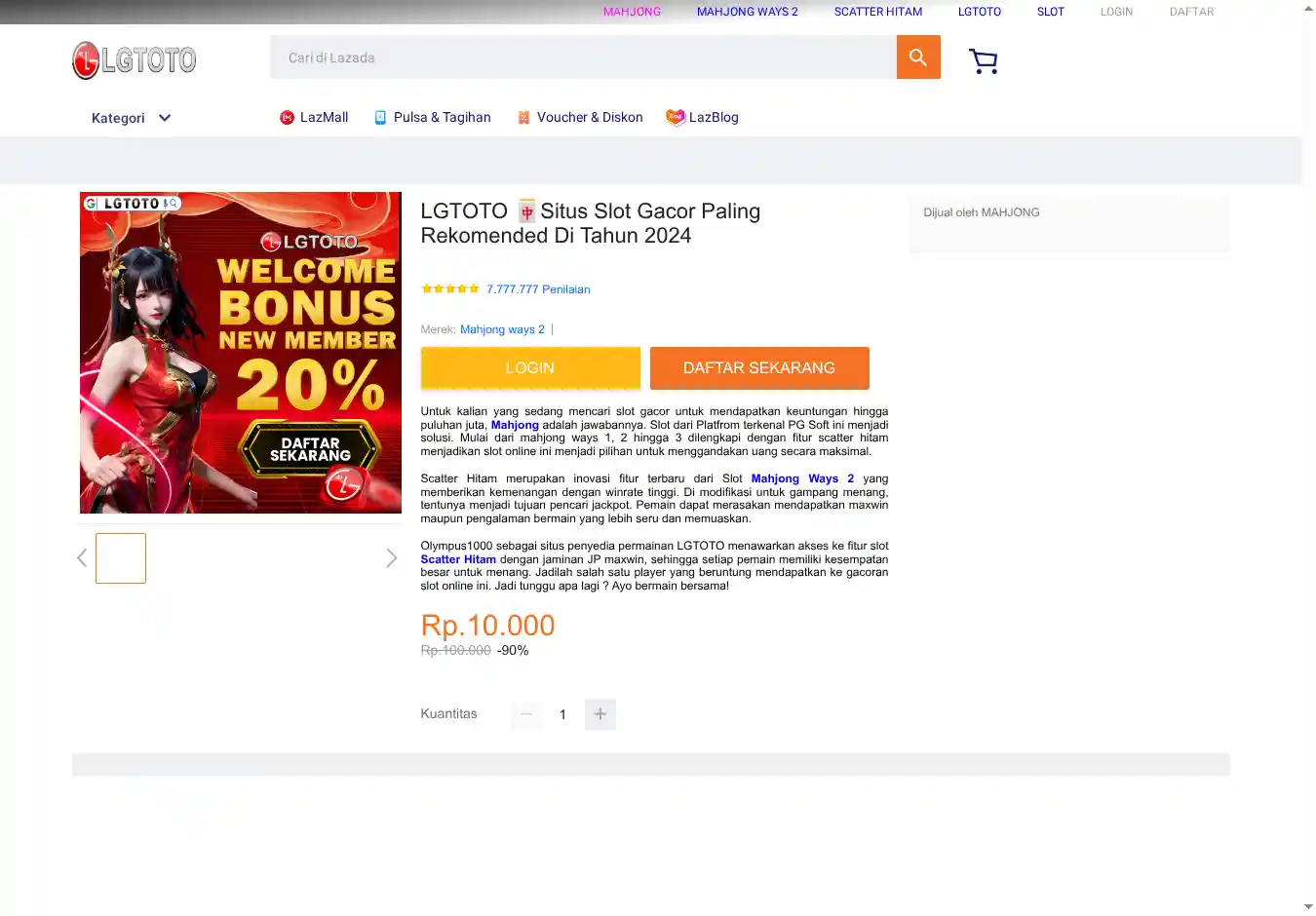
Task: Click the LazBlog heart icon
Action: [676, 118]
